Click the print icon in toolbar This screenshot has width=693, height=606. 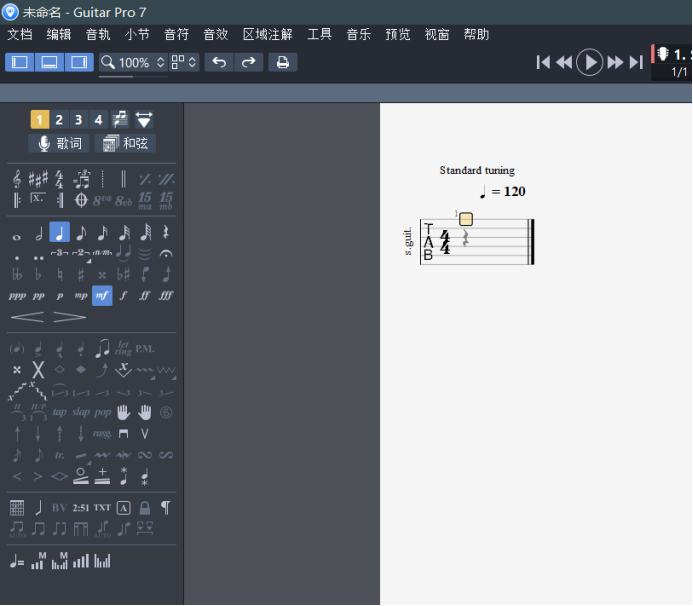point(282,62)
